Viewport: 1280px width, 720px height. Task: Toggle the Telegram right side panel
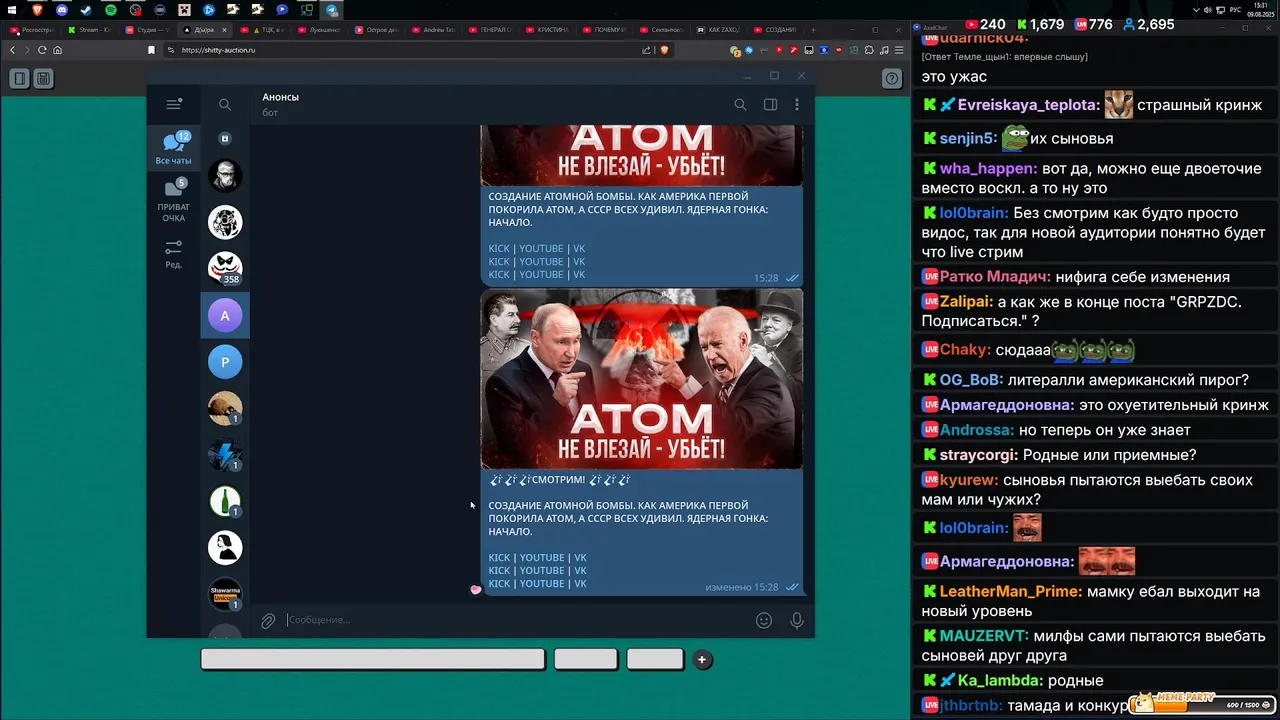770,104
